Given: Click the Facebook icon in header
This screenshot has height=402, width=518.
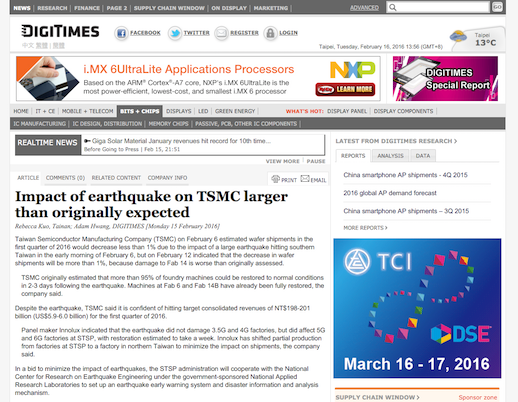Looking at the screenshot, I should pos(121,33).
